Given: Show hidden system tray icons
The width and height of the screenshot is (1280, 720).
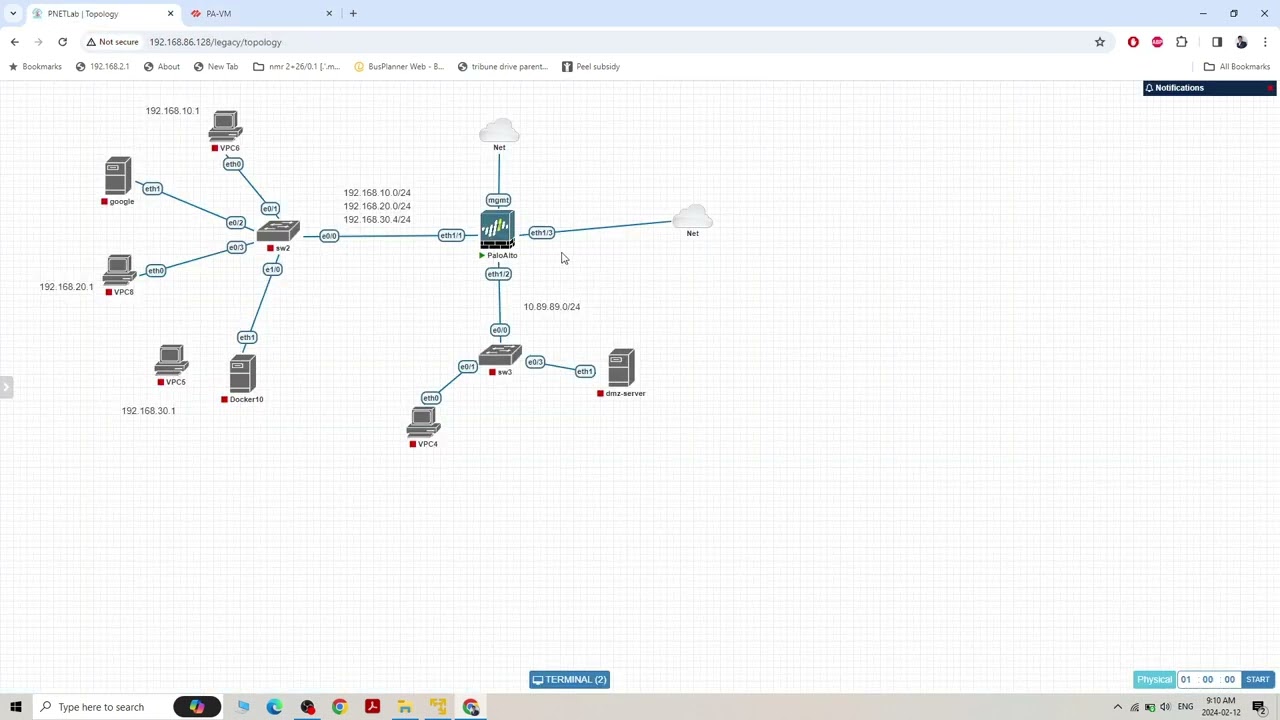Looking at the screenshot, I should [1118, 707].
